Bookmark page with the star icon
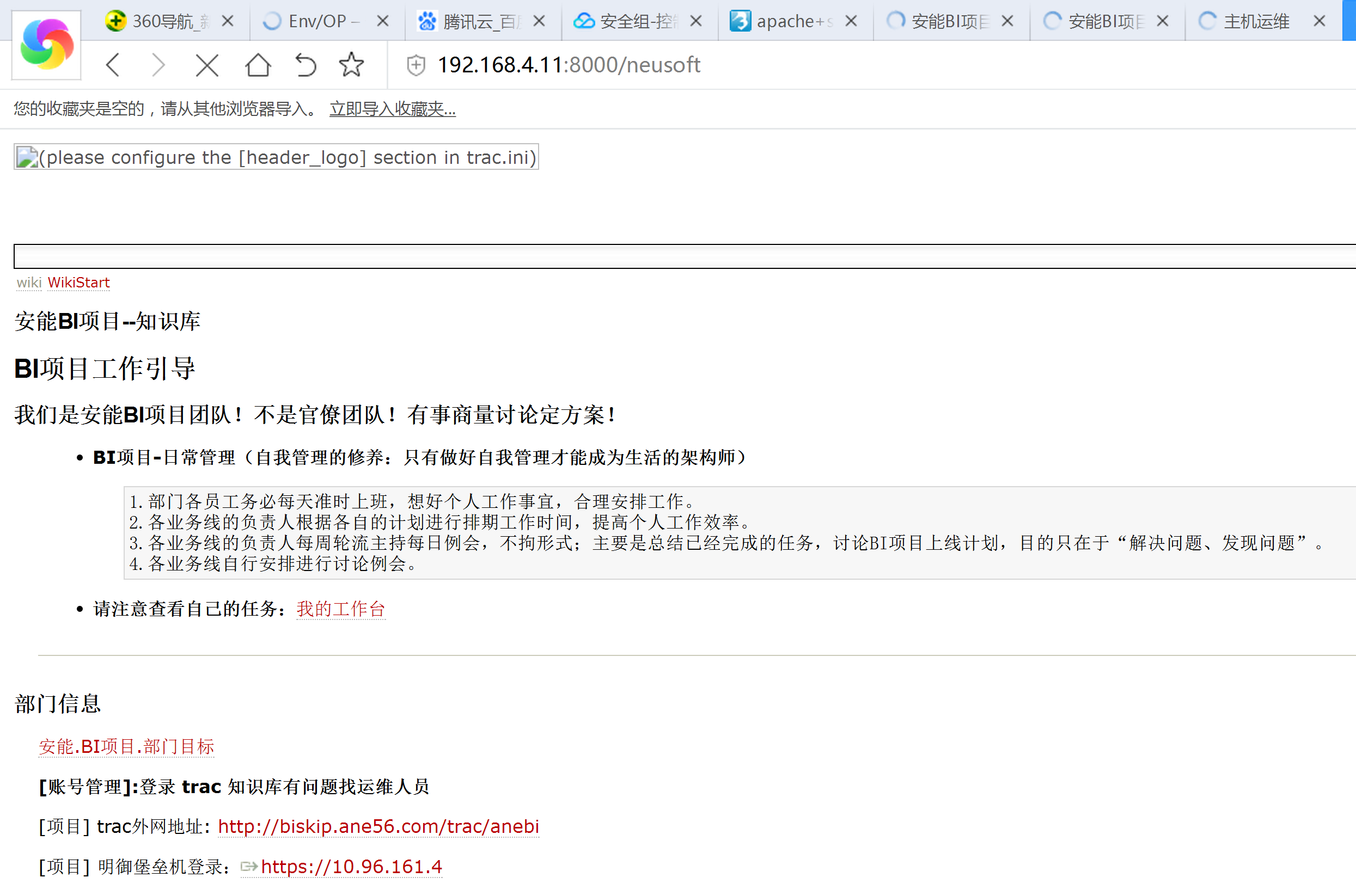The image size is (1356, 896). coord(351,65)
